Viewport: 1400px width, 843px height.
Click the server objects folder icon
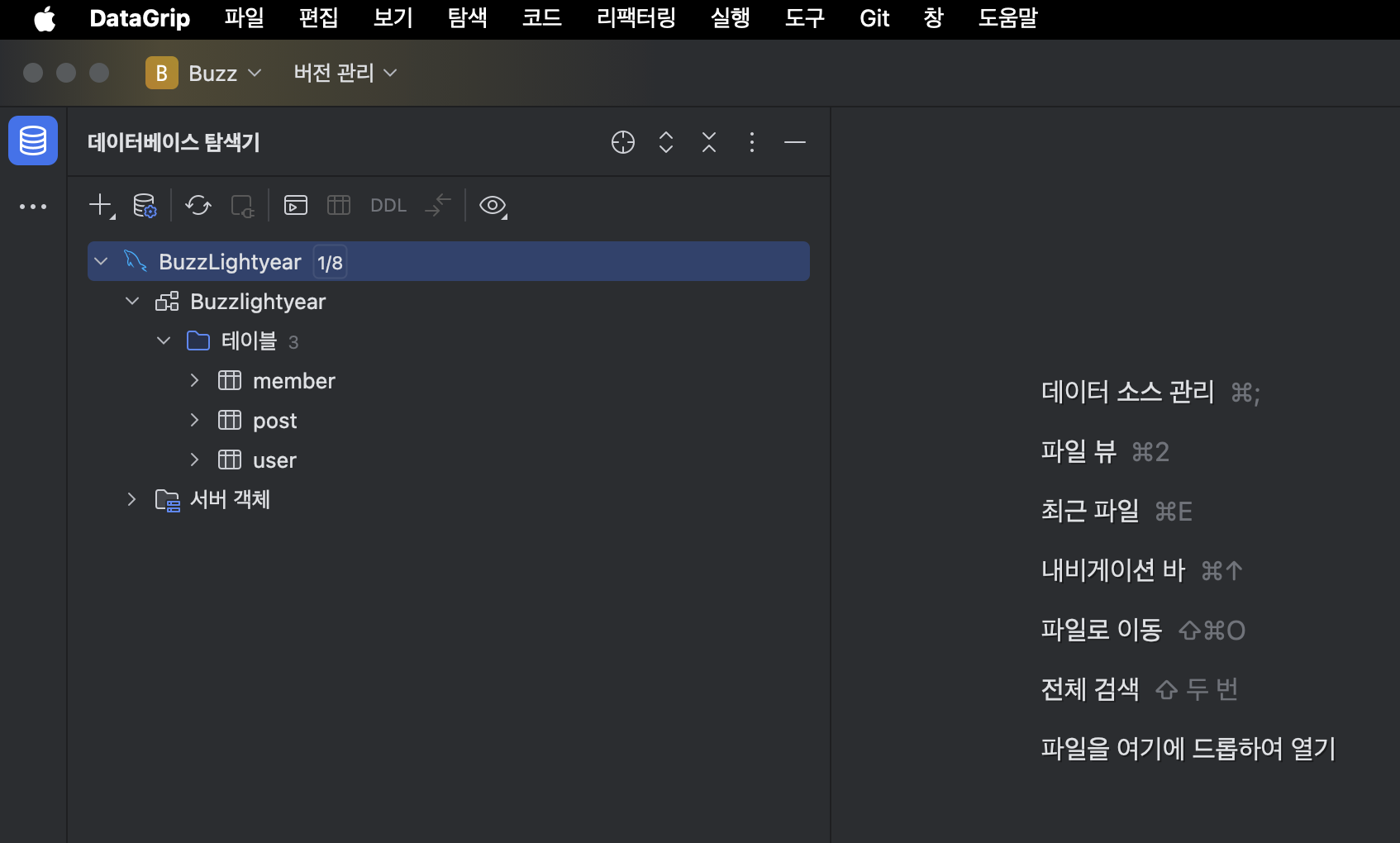coord(168,500)
